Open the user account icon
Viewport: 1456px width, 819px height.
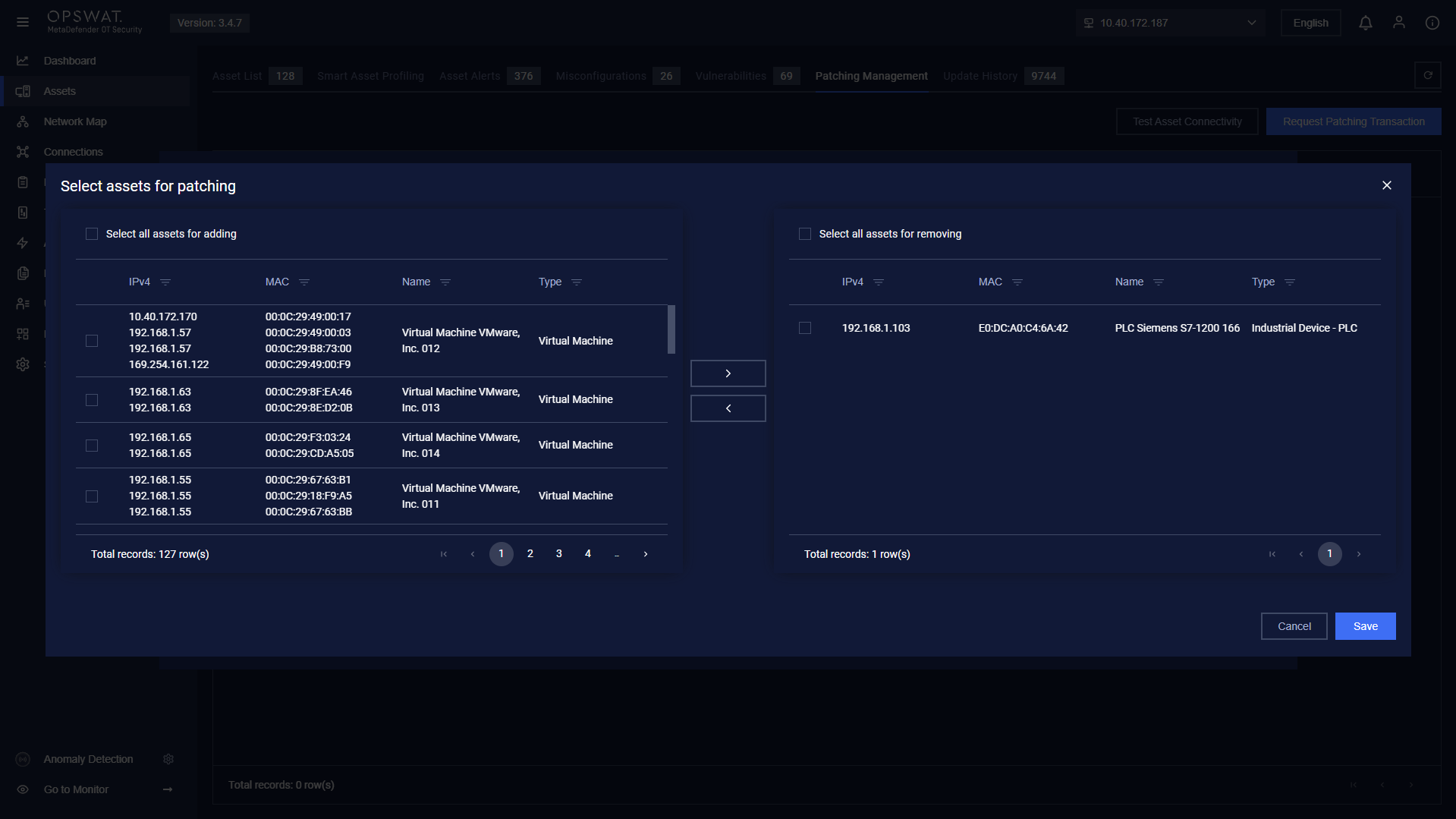[1399, 23]
